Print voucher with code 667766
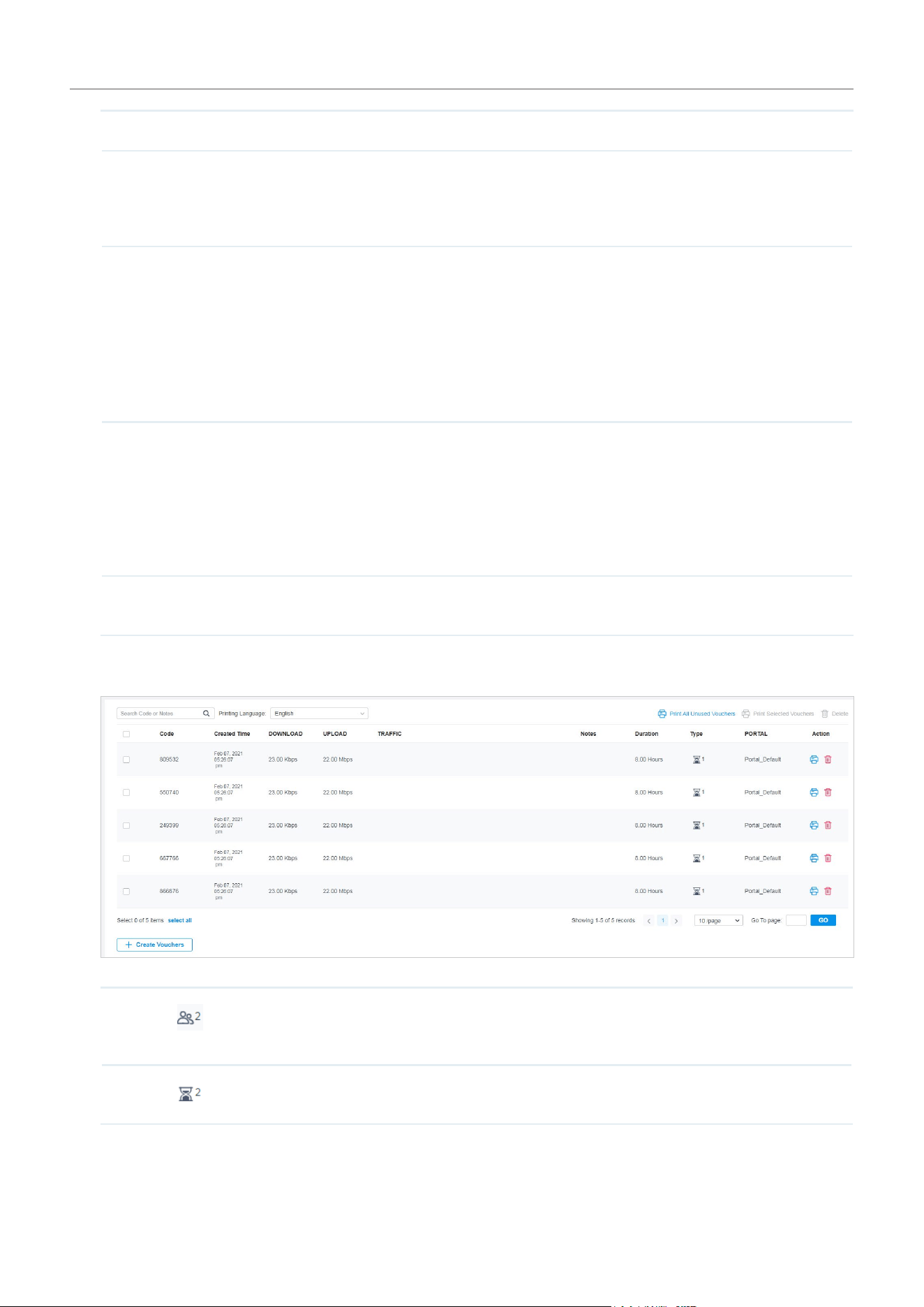Image resolution: width=924 pixels, height=1307 pixels. coord(814,858)
